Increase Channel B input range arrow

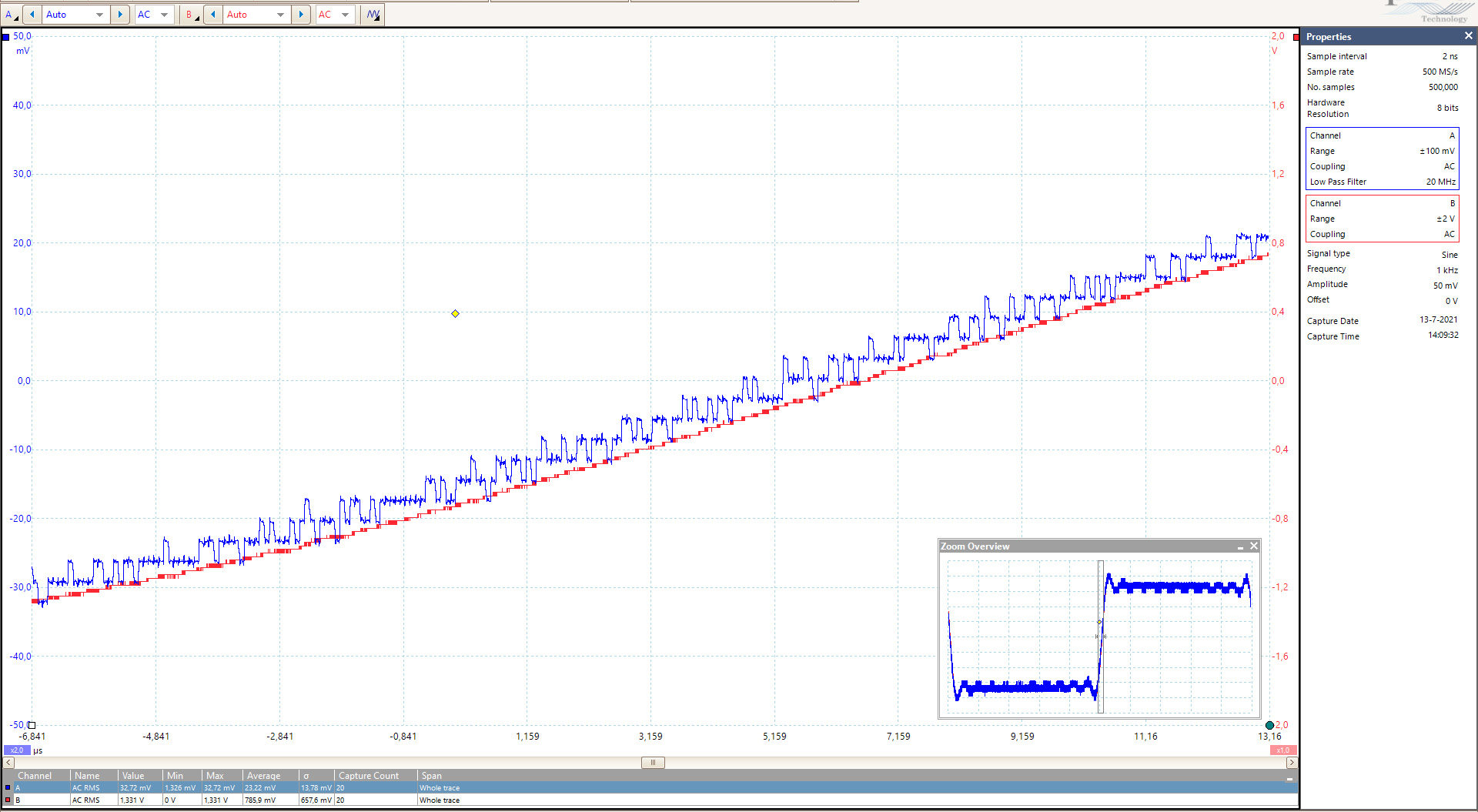coord(301,15)
